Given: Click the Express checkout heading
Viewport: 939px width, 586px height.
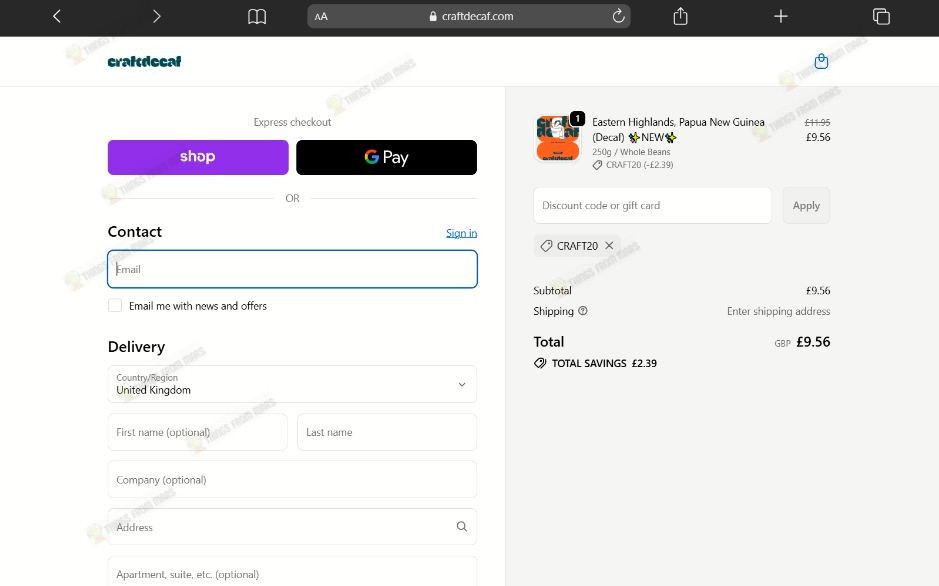Looking at the screenshot, I should pyautogui.click(x=292, y=122).
